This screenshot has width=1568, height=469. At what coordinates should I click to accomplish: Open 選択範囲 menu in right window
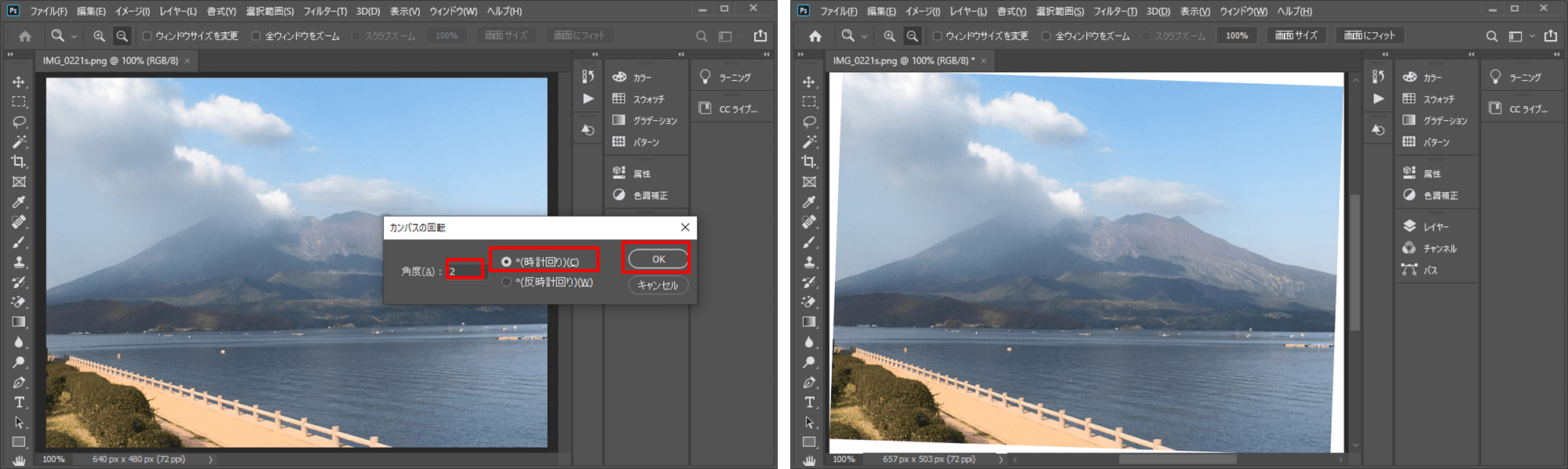click(1059, 12)
